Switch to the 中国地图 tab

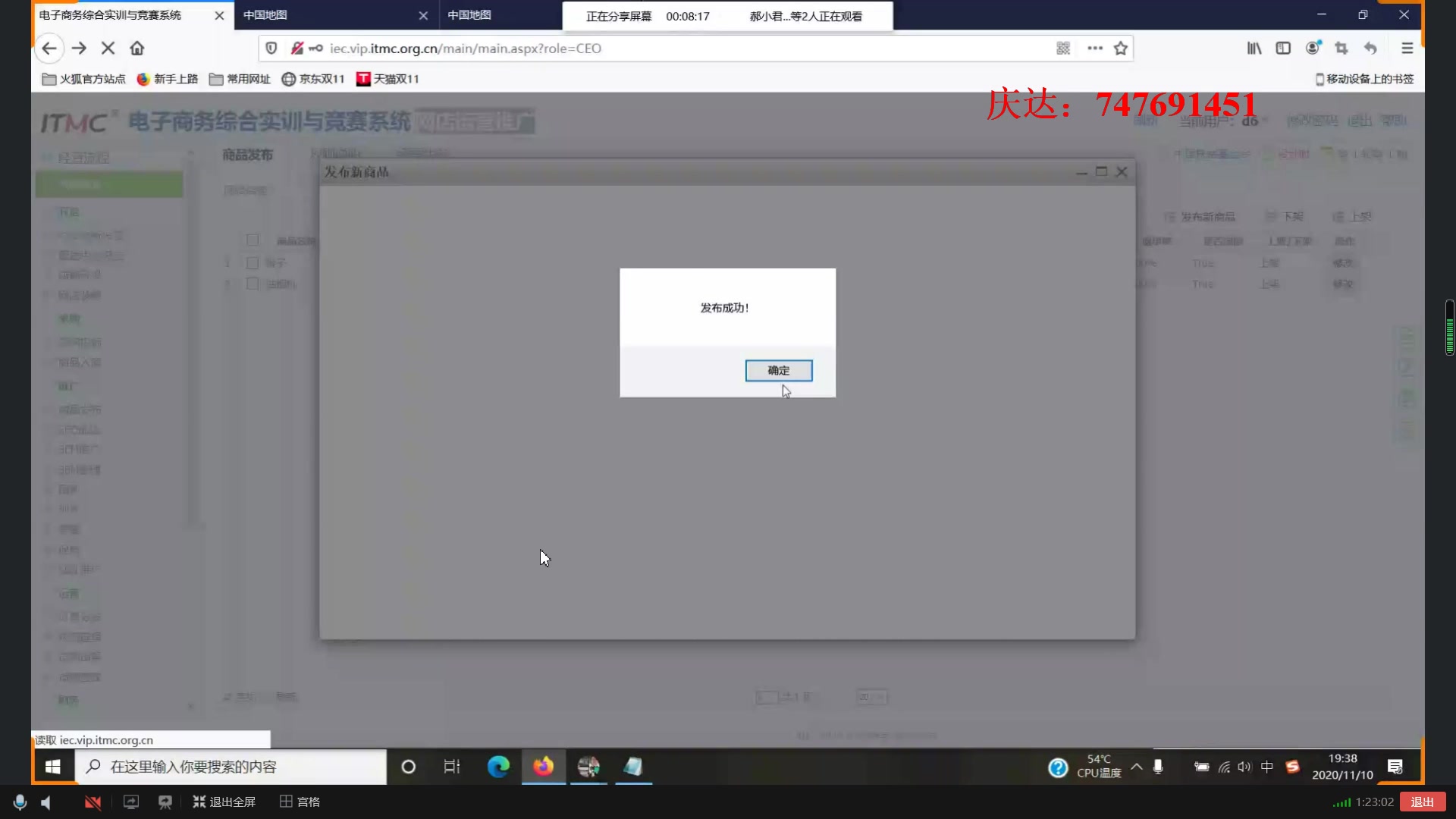[318, 15]
